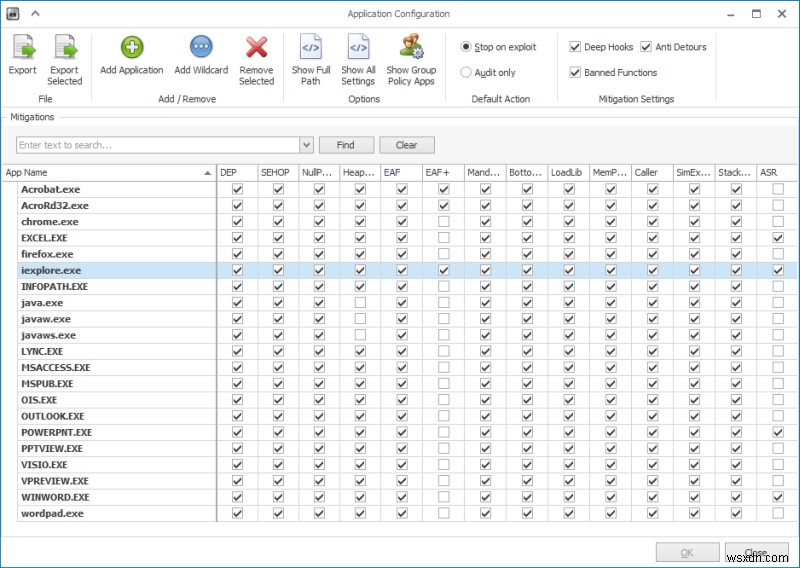Toggle the Banned Functions checkbox
This screenshot has height=568, width=800.
[575, 72]
